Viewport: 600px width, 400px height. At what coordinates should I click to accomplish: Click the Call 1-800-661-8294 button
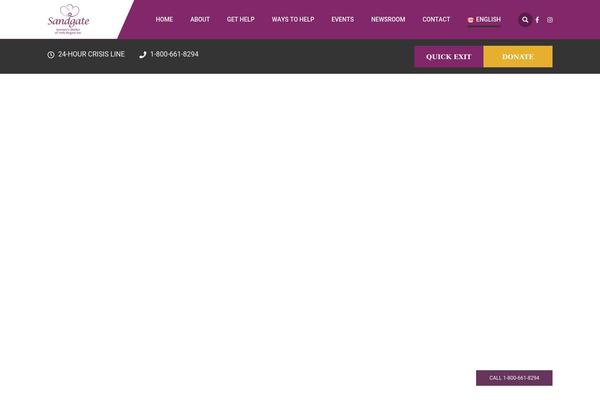514,378
